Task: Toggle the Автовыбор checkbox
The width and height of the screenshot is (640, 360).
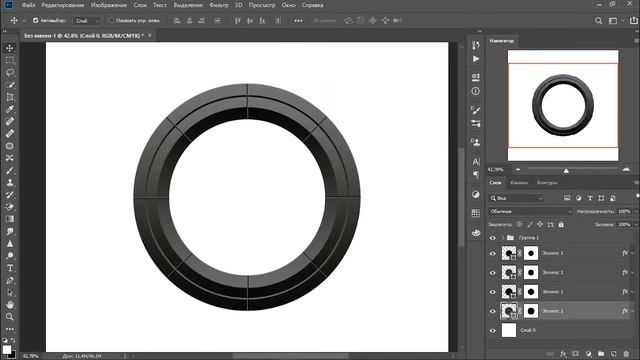Action: (36, 20)
